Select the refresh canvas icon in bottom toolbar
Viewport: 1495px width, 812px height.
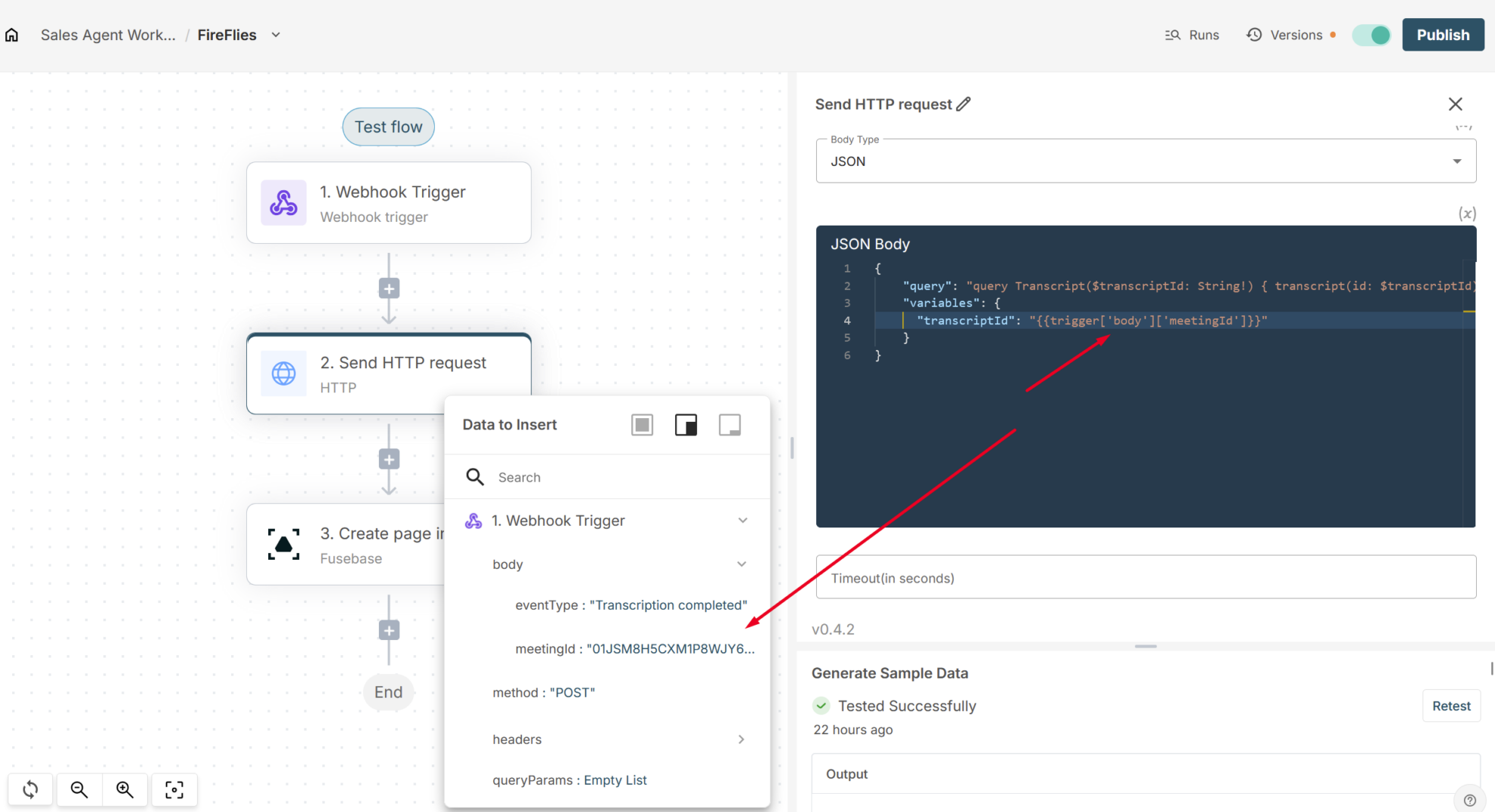pyautogui.click(x=30, y=789)
